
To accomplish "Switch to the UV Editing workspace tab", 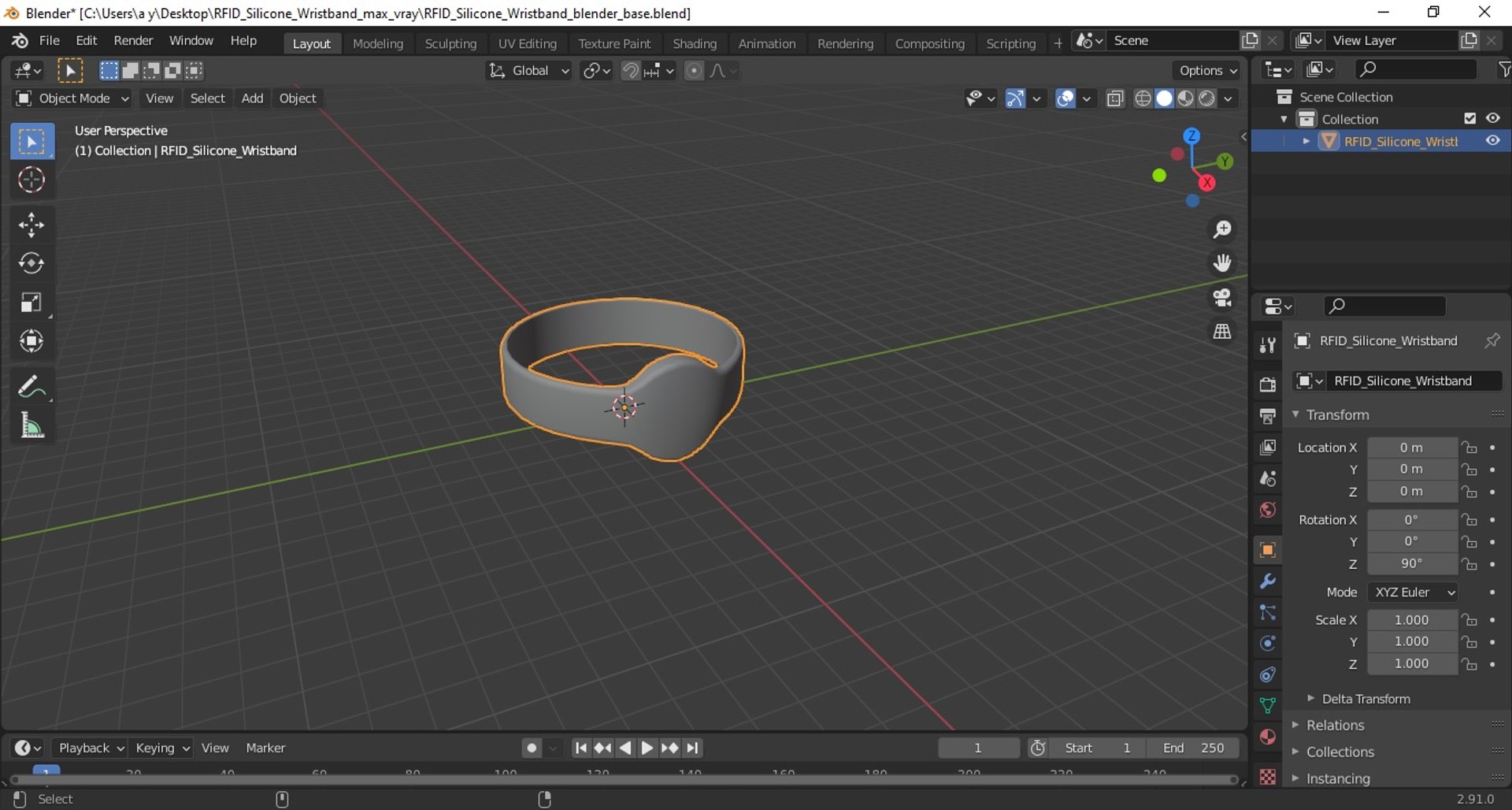I will [x=527, y=43].
